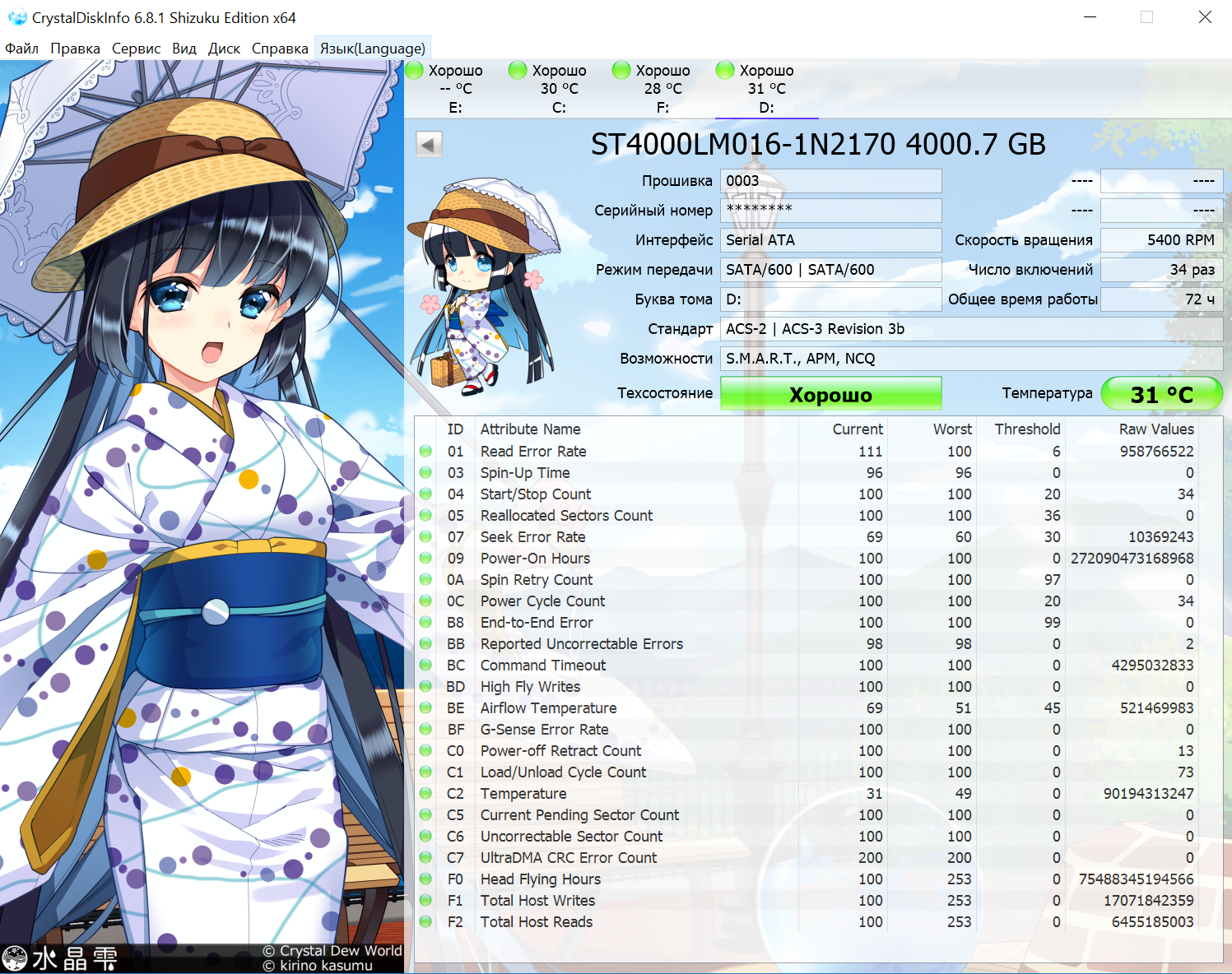
Task: Click status circle of Power-On Hours row
Action: coord(425,558)
